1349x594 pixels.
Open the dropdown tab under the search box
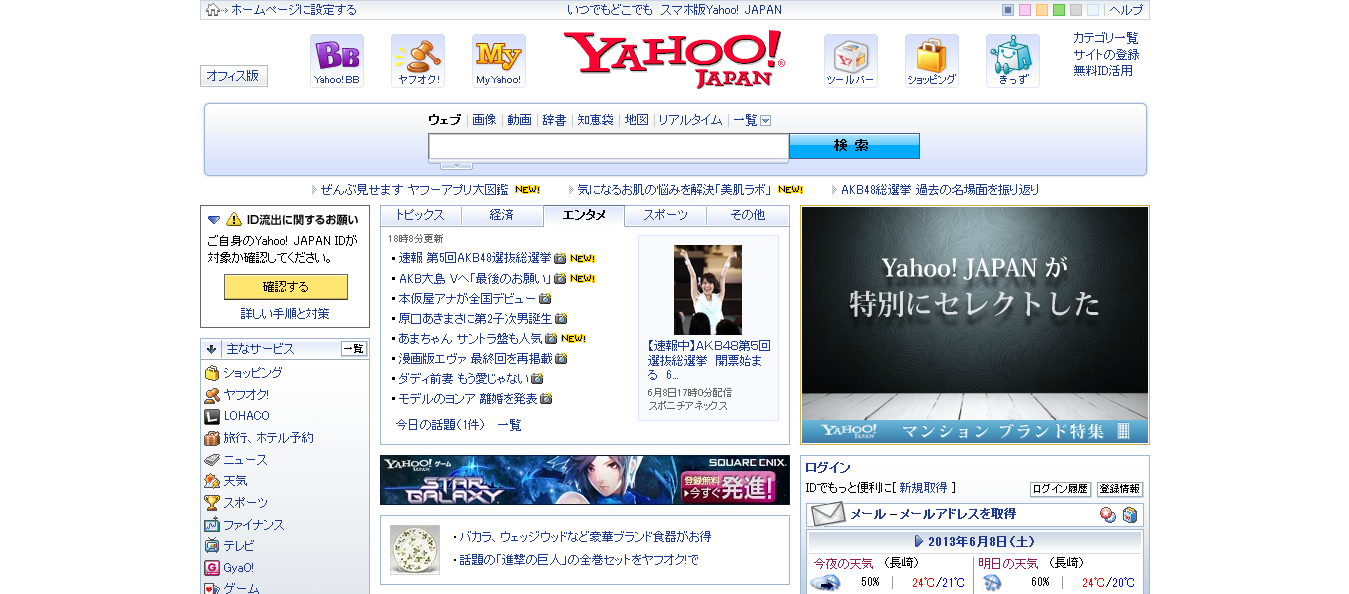(x=456, y=165)
